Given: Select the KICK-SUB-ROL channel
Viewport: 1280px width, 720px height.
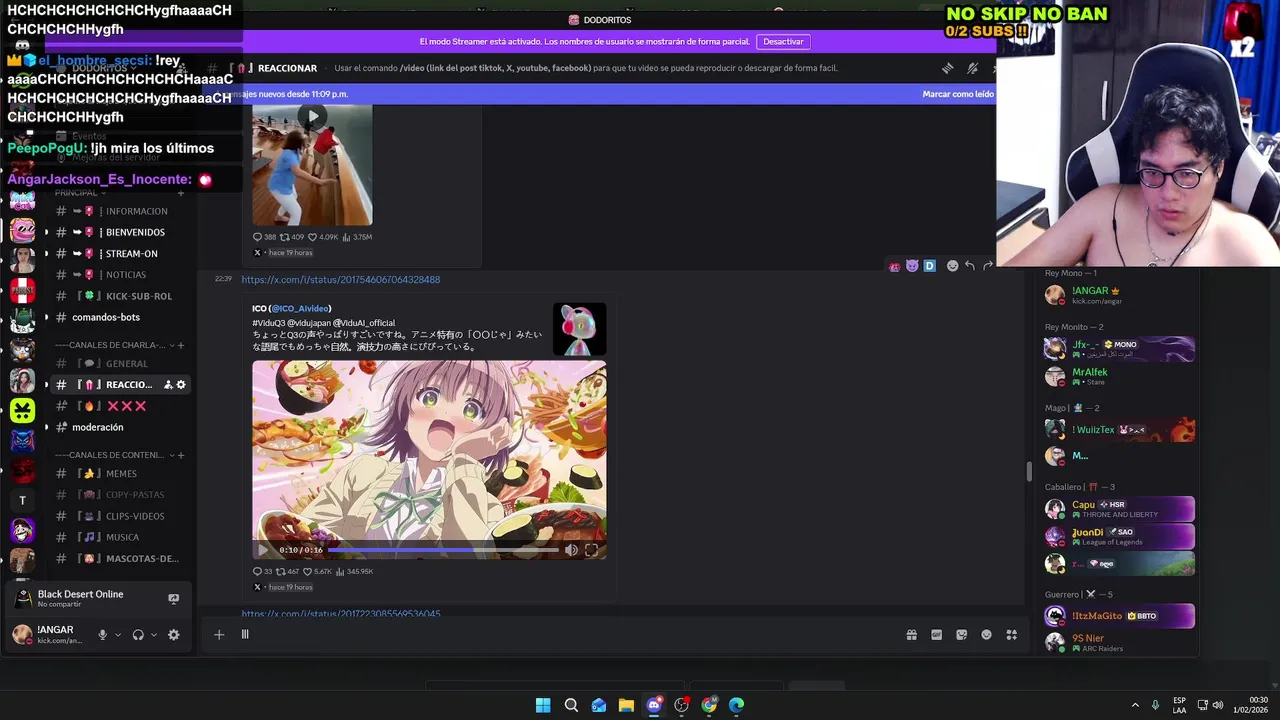Looking at the screenshot, I should click(120, 296).
